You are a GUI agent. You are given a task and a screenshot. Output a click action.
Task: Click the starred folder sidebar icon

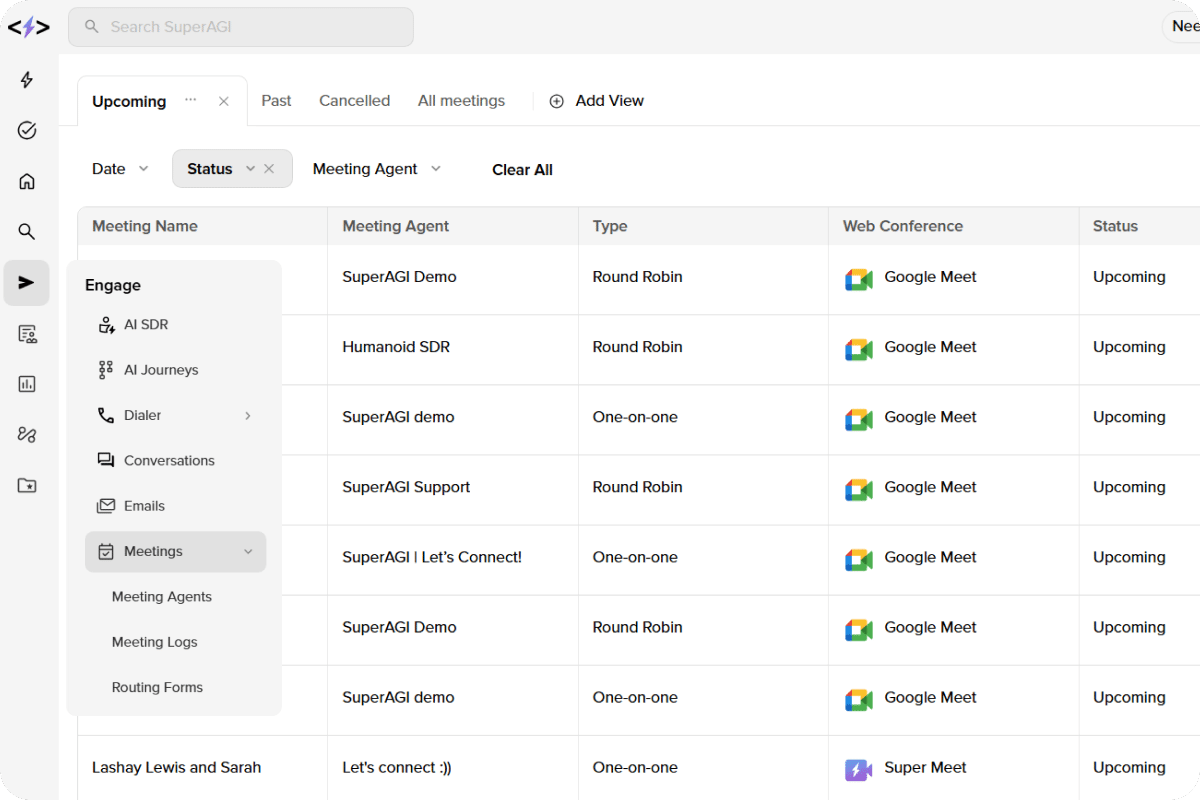point(27,485)
